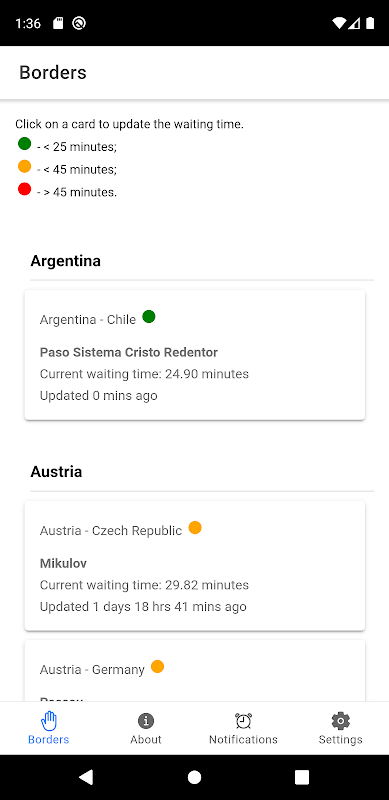
Task: Open the About info icon
Action: point(146,721)
